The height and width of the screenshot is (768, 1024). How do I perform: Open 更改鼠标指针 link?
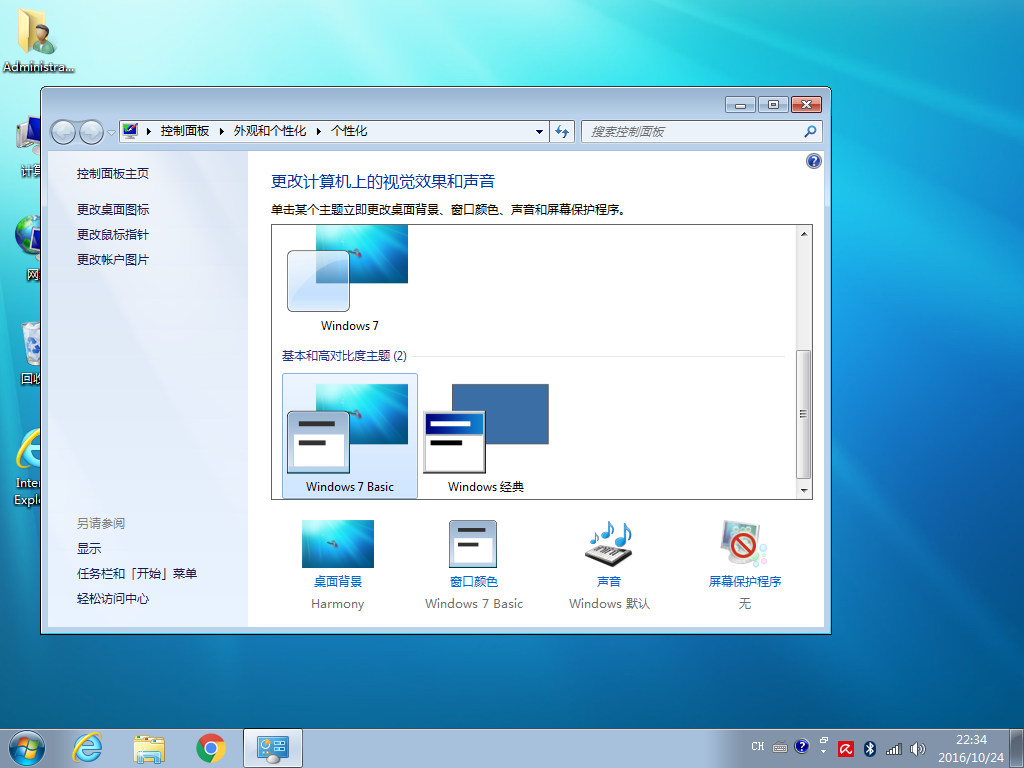tap(112, 234)
